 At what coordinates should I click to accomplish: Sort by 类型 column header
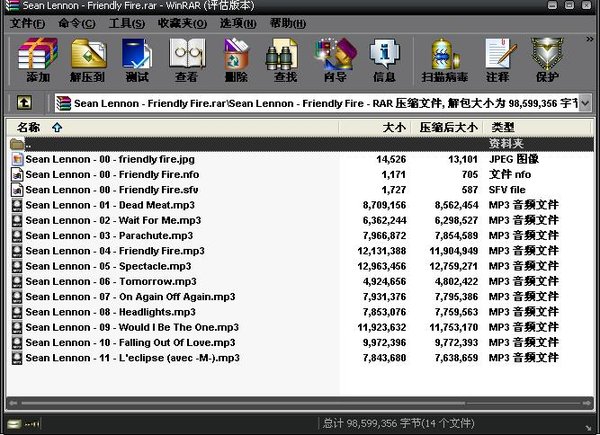click(x=537, y=127)
